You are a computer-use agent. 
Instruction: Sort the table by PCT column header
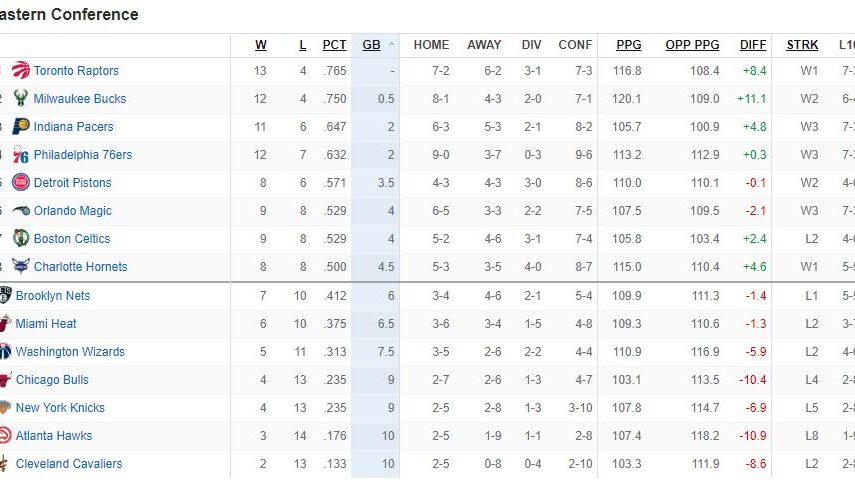pyautogui.click(x=334, y=45)
